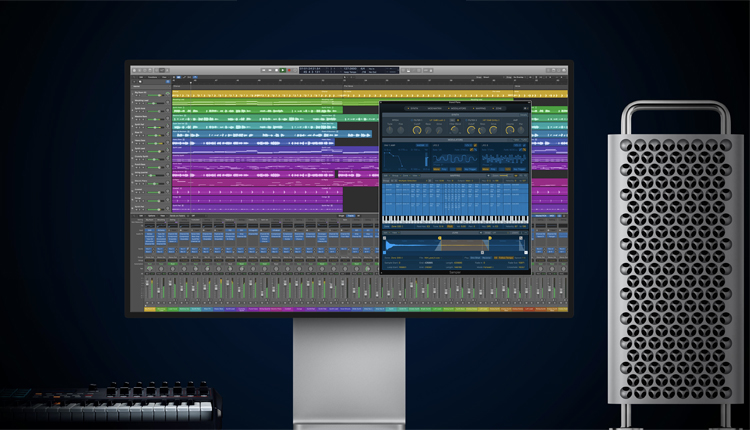Click the Filter 1 Cutoff knob

(417, 130)
